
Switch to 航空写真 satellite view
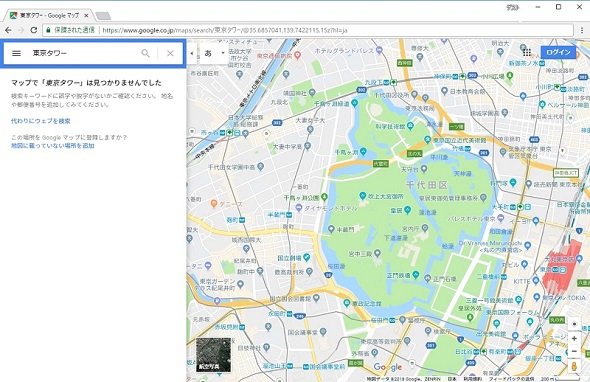tap(213, 355)
